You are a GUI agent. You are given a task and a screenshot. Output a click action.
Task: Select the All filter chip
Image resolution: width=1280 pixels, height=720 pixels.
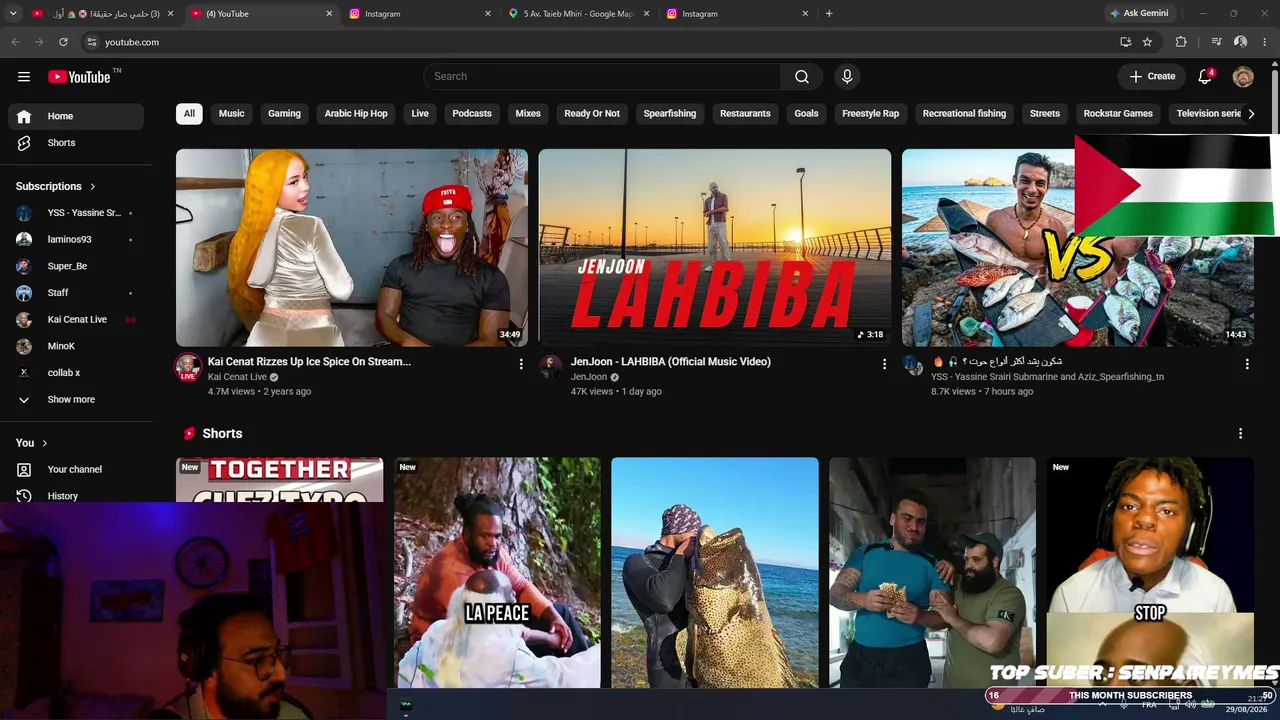(x=189, y=114)
